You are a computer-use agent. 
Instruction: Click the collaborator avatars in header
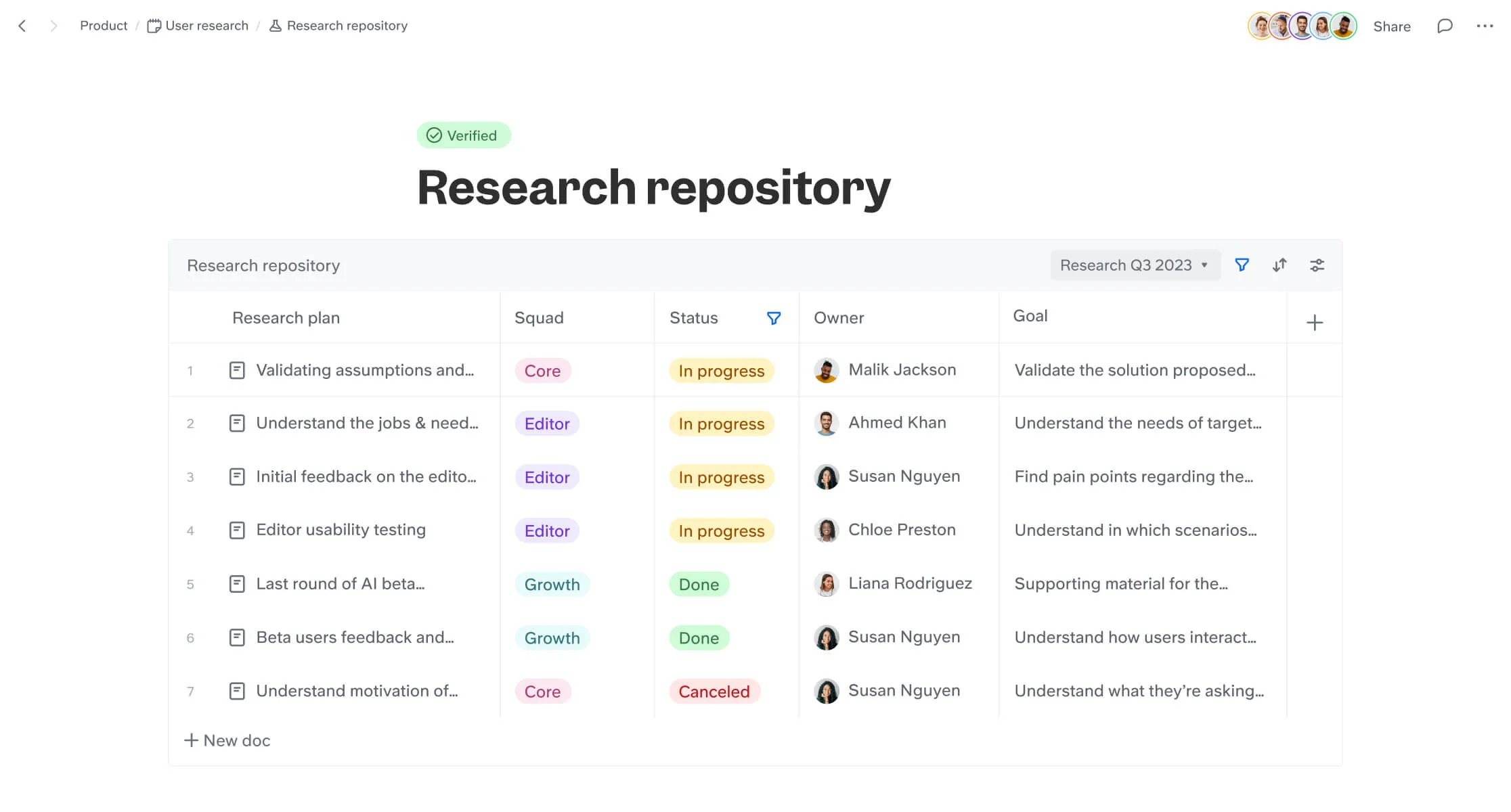(1301, 26)
